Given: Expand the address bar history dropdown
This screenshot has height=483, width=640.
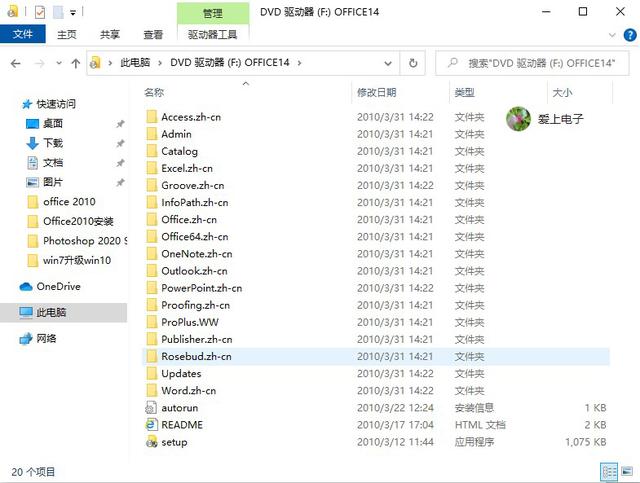Looking at the screenshot, I should point(388,63).
